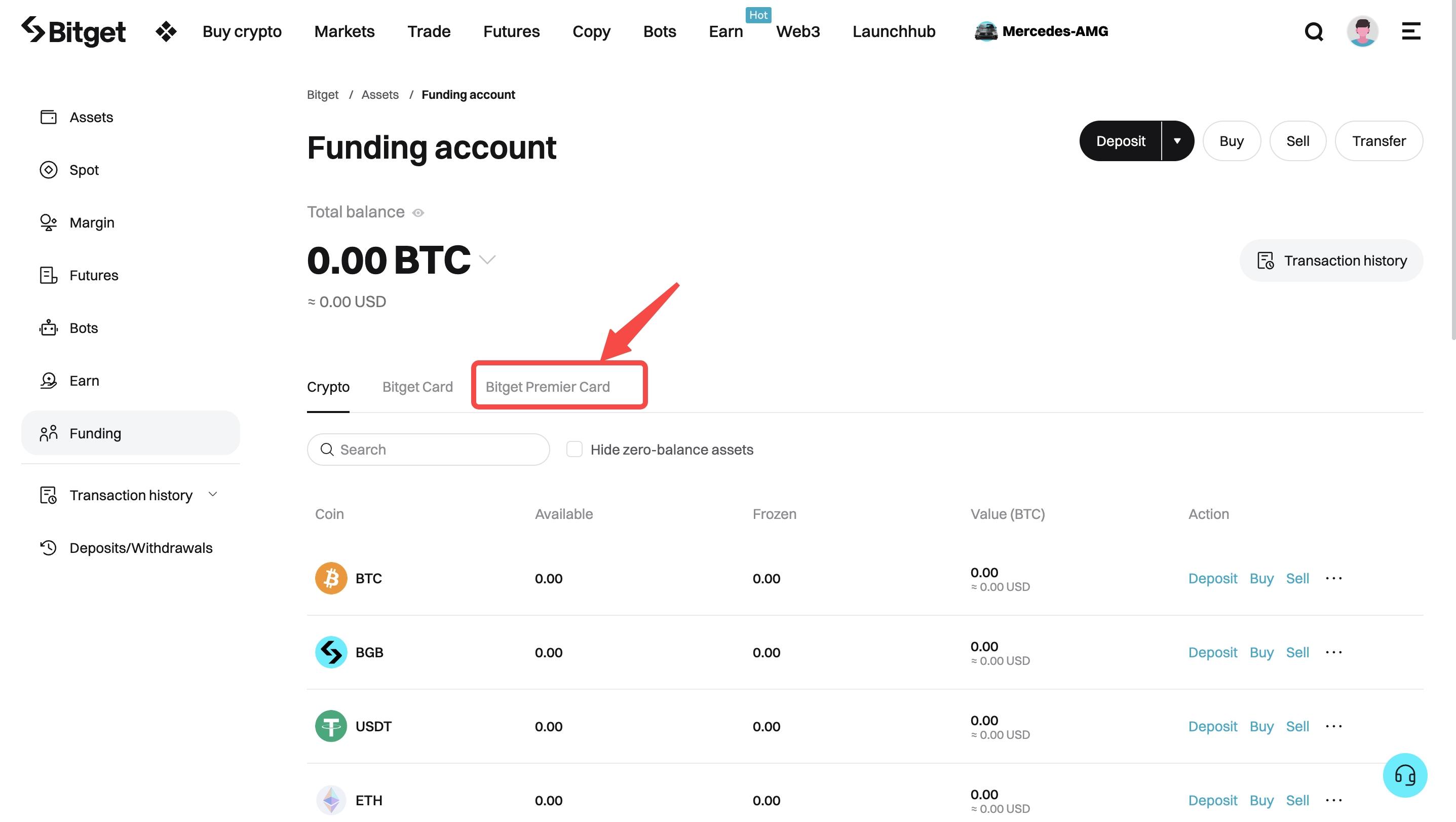Open the user profile avatar
The image size is (1456, 822).
[x=1362, y=31]
